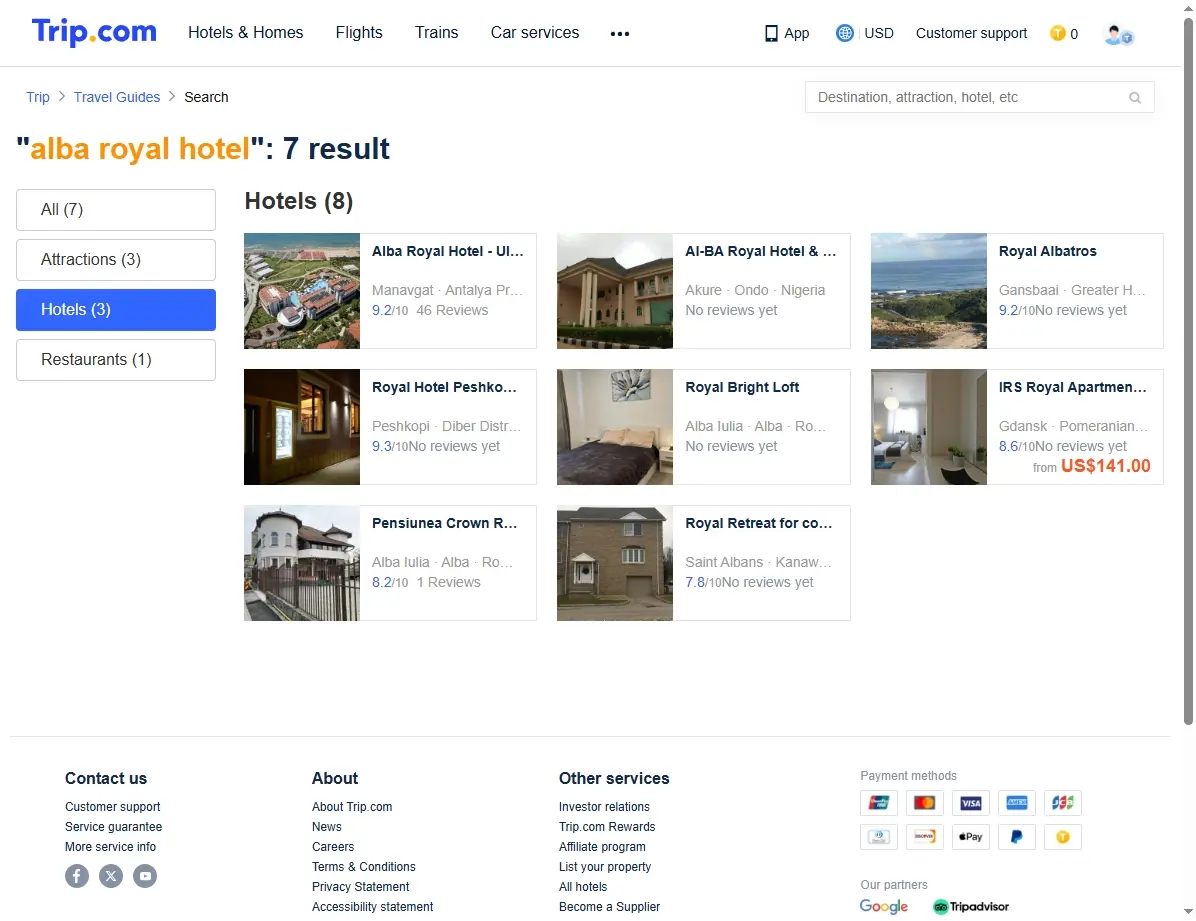Screen dimensions: 1196x921
Task: Open Car services menu
Action: pyautogui.click(x=535, y=32)
